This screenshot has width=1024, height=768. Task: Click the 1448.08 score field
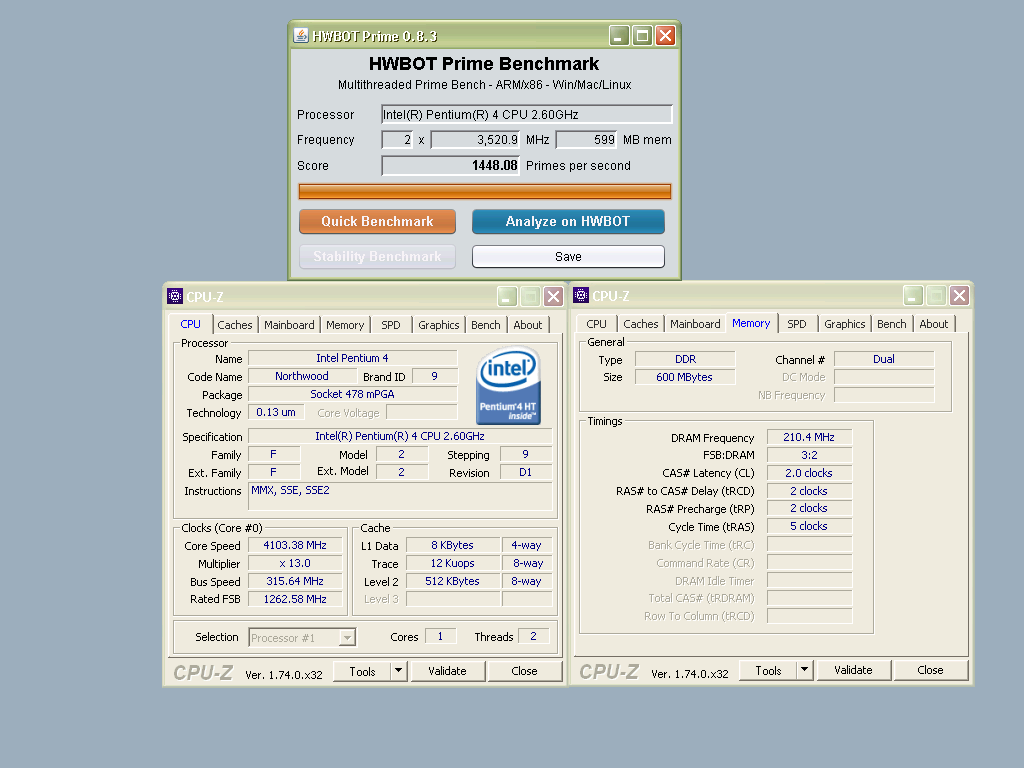(x=451, y=166)
